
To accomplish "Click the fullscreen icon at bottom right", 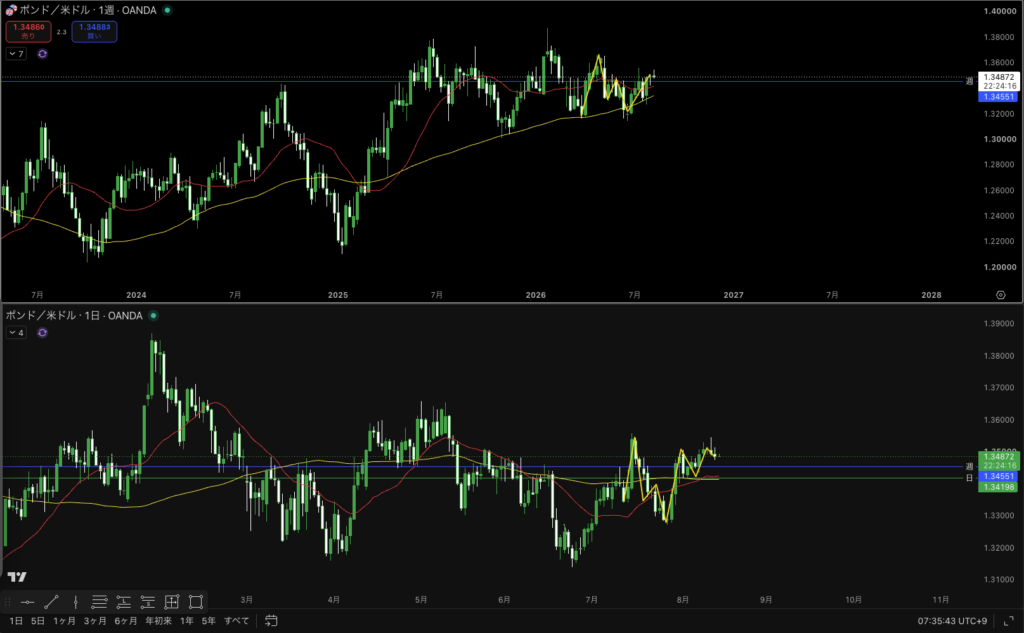I will [x=1008, y=621].
